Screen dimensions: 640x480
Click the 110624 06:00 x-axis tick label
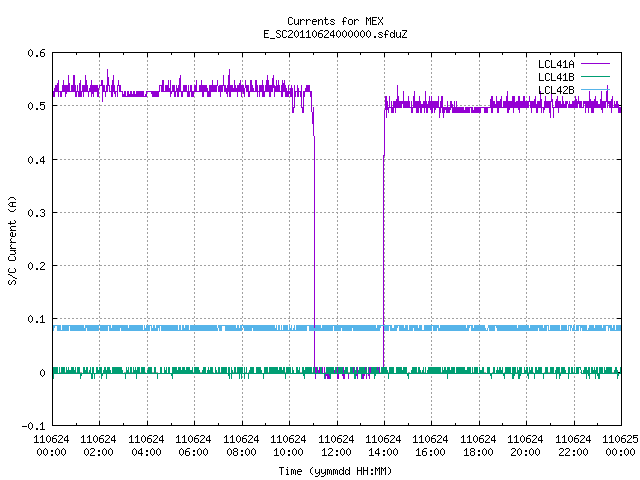click(194, 446)
